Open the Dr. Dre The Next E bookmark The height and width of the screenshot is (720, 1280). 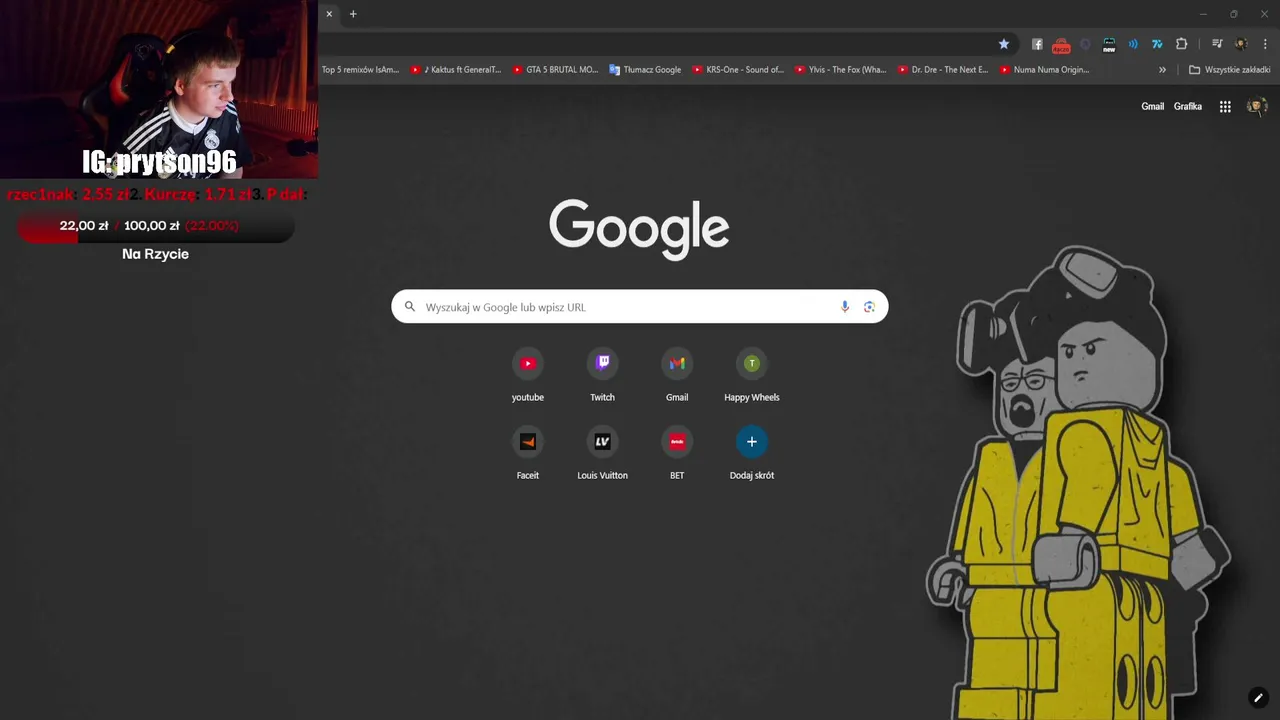click(x=943, y=70)
